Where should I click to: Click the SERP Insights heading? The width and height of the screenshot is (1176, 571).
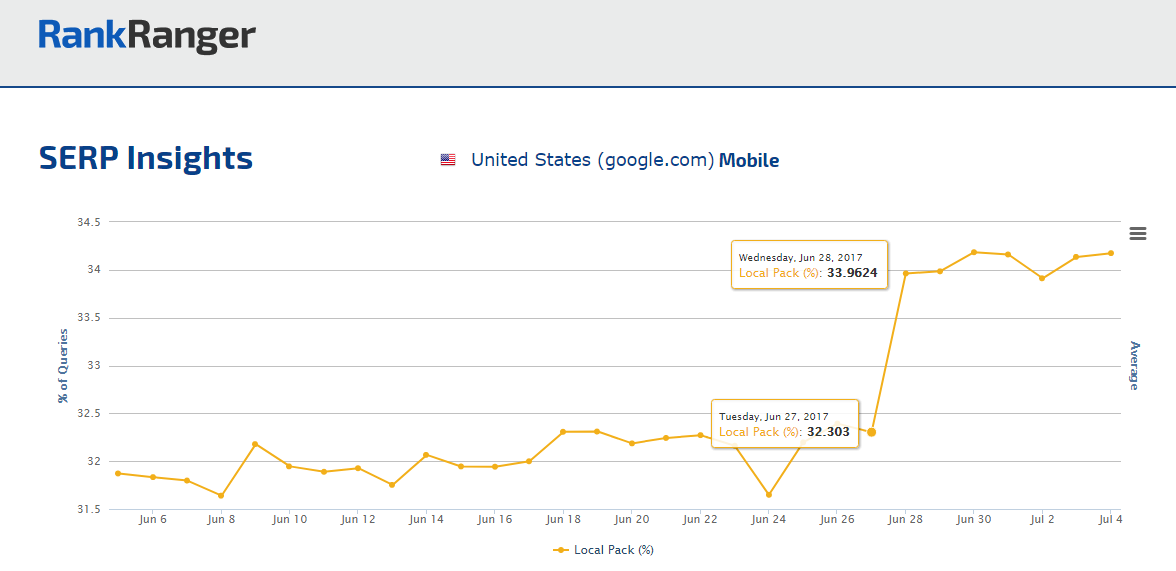click(146, 158)
